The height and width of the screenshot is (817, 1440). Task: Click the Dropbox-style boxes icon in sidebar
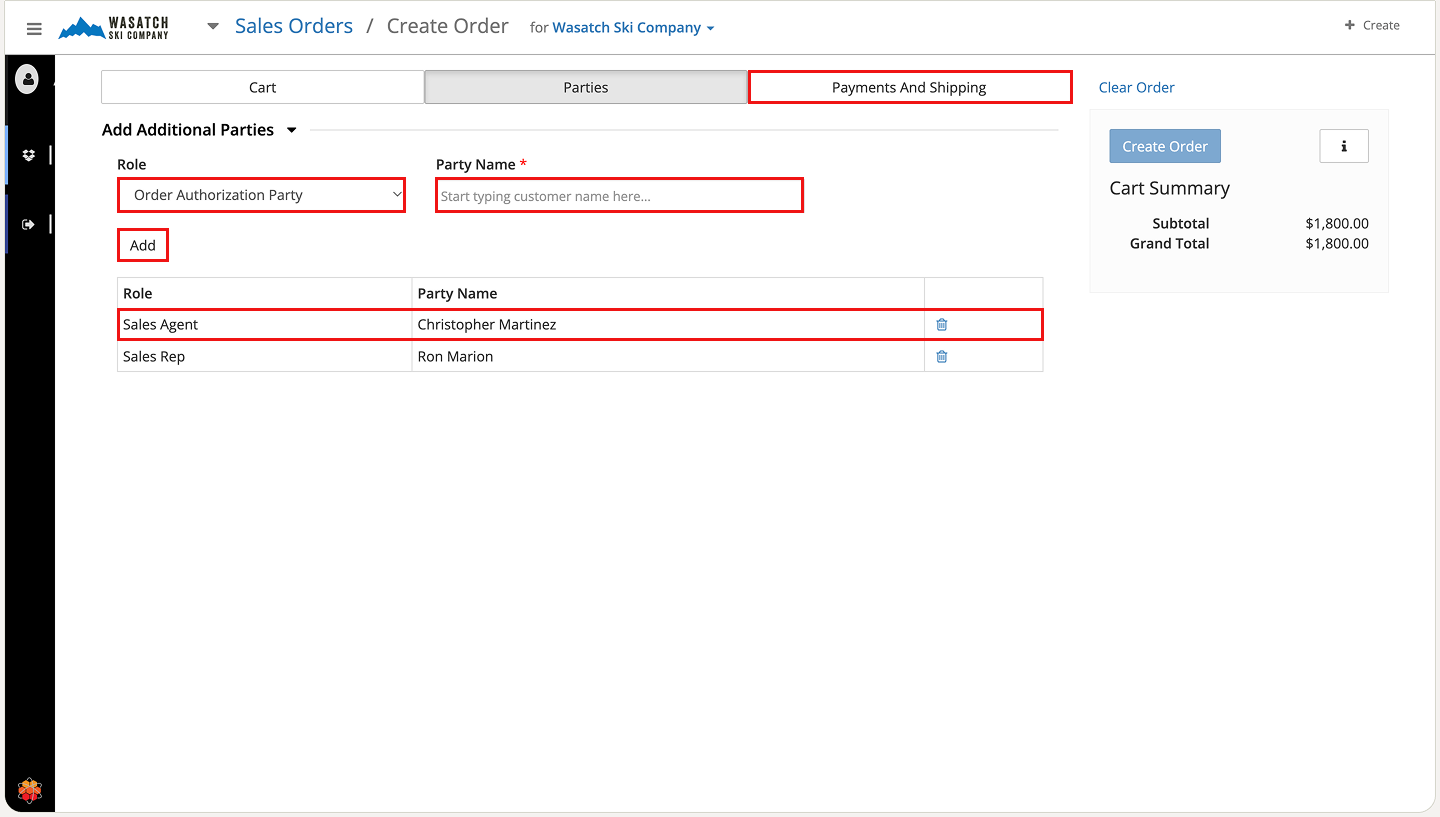point(29,155)
